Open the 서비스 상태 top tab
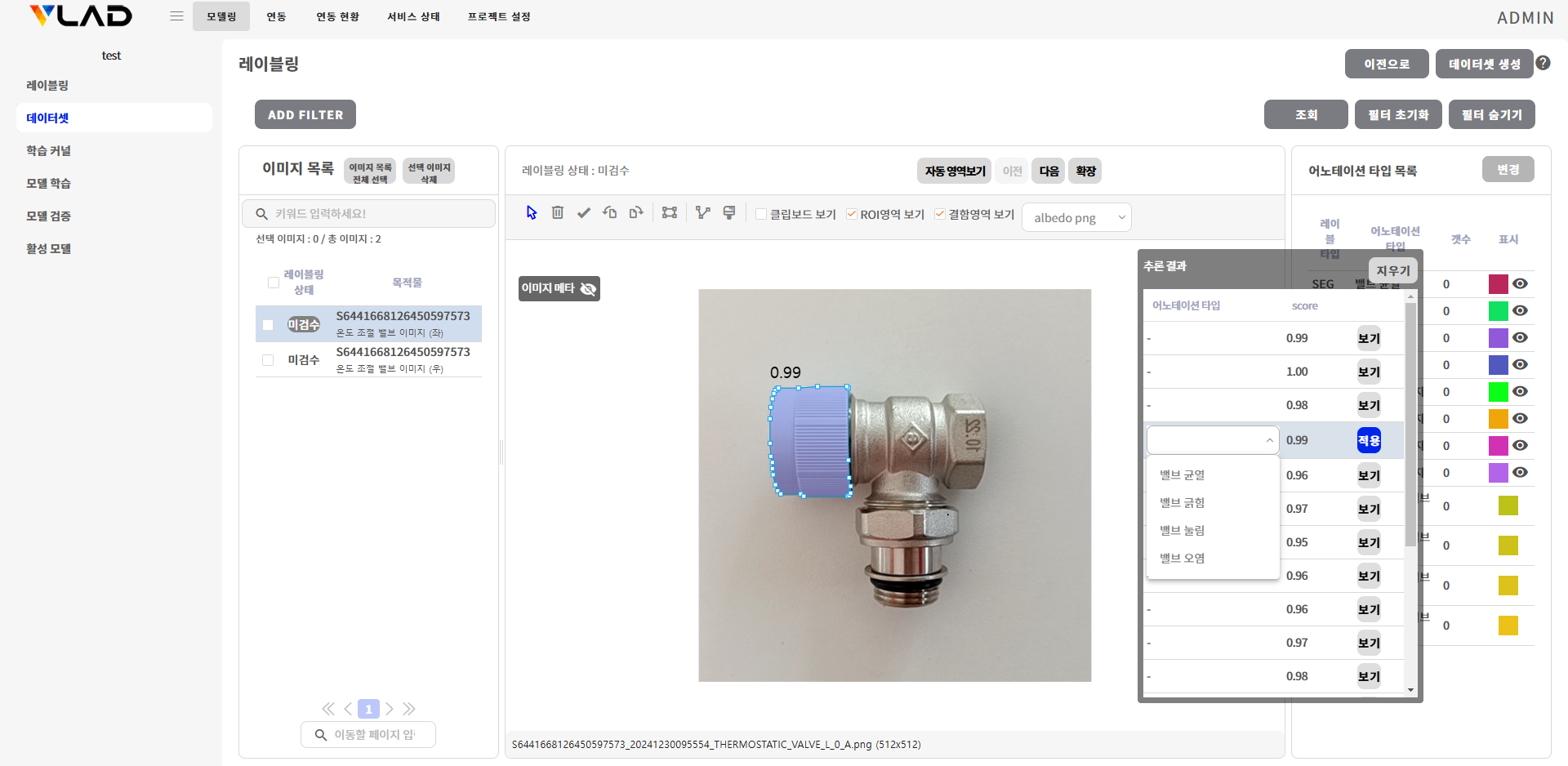Image resolution: width=1568 pixels, height=766 pixels. (413, 16)
